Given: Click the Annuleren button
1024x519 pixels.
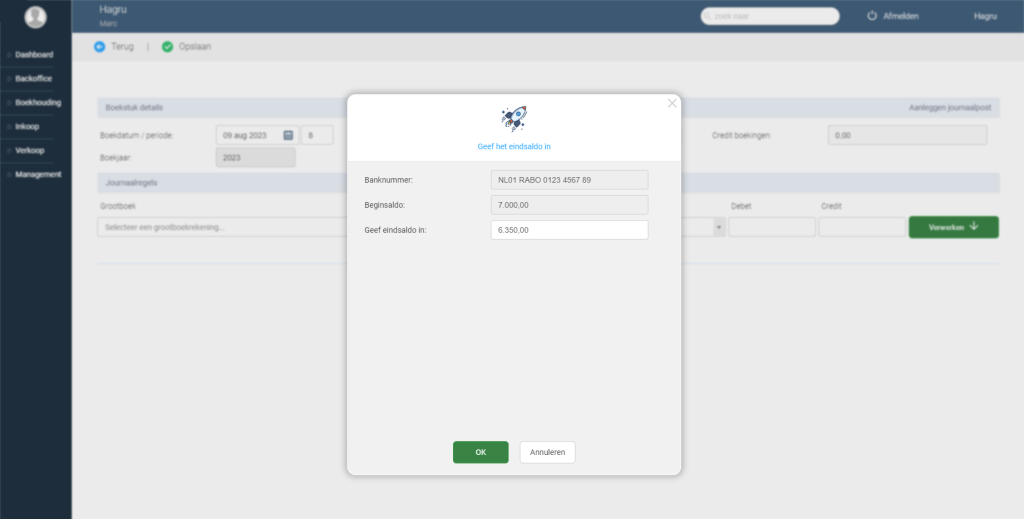Looking at the screenshot, I should tap(547, 452).
